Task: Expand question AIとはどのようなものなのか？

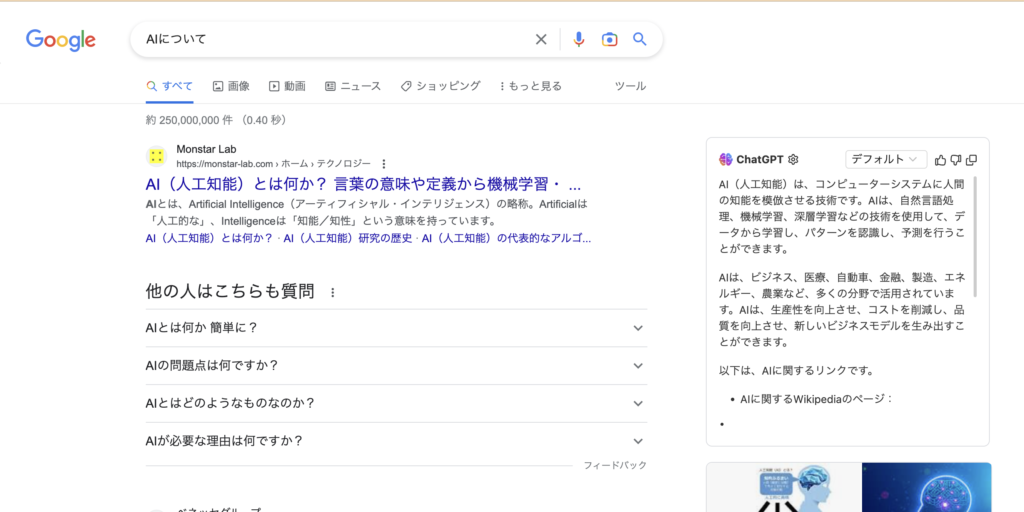Action: [x=396, y=404]
